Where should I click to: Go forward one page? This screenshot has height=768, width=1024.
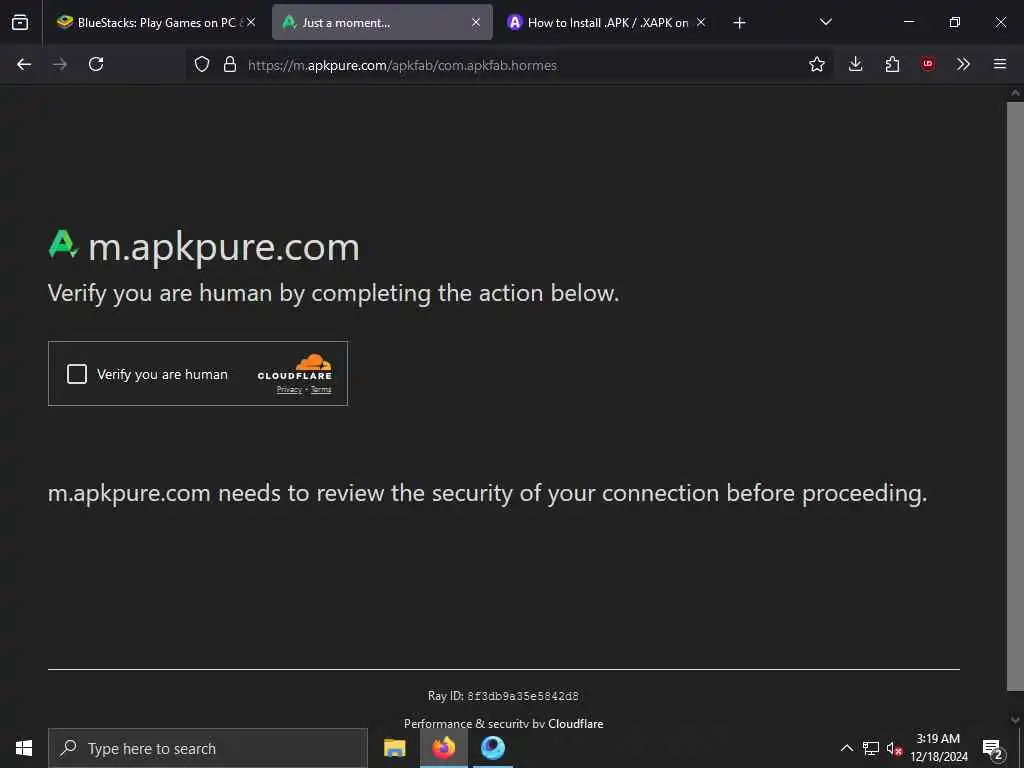(60, 64)
